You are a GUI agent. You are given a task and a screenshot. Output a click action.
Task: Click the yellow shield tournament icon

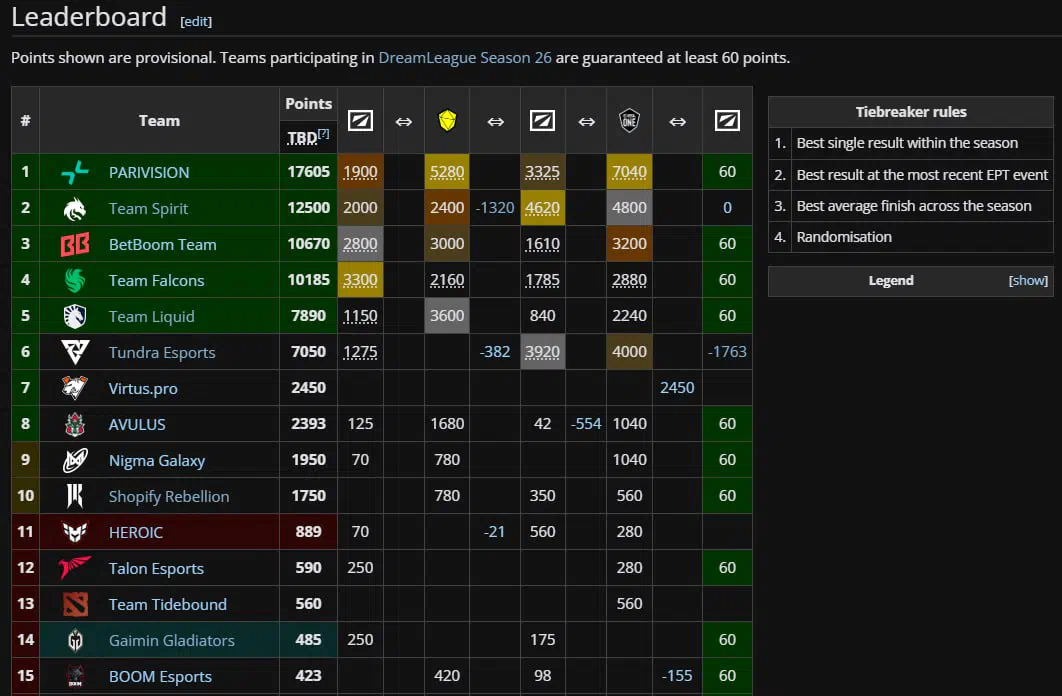447,121
